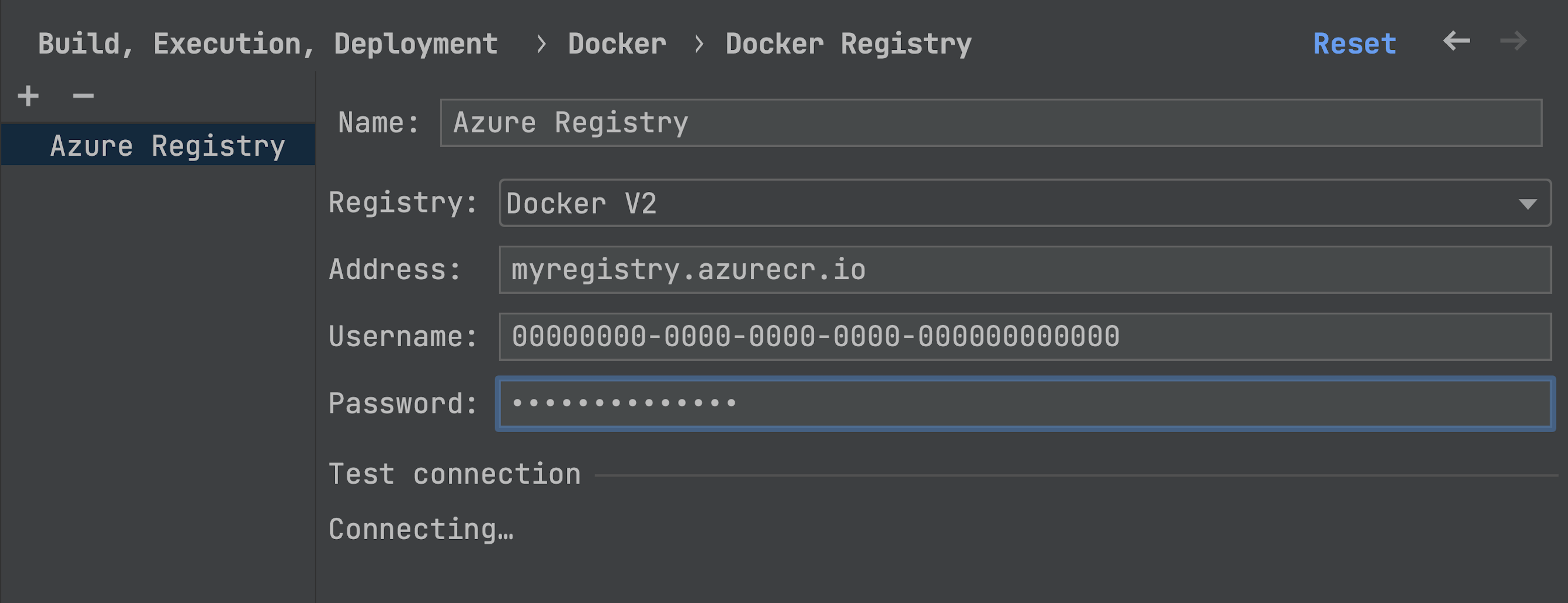Open Build, Execution, Deployment breadcrumb
Screen dimensions: 1568x603
[x=268, y=44]
